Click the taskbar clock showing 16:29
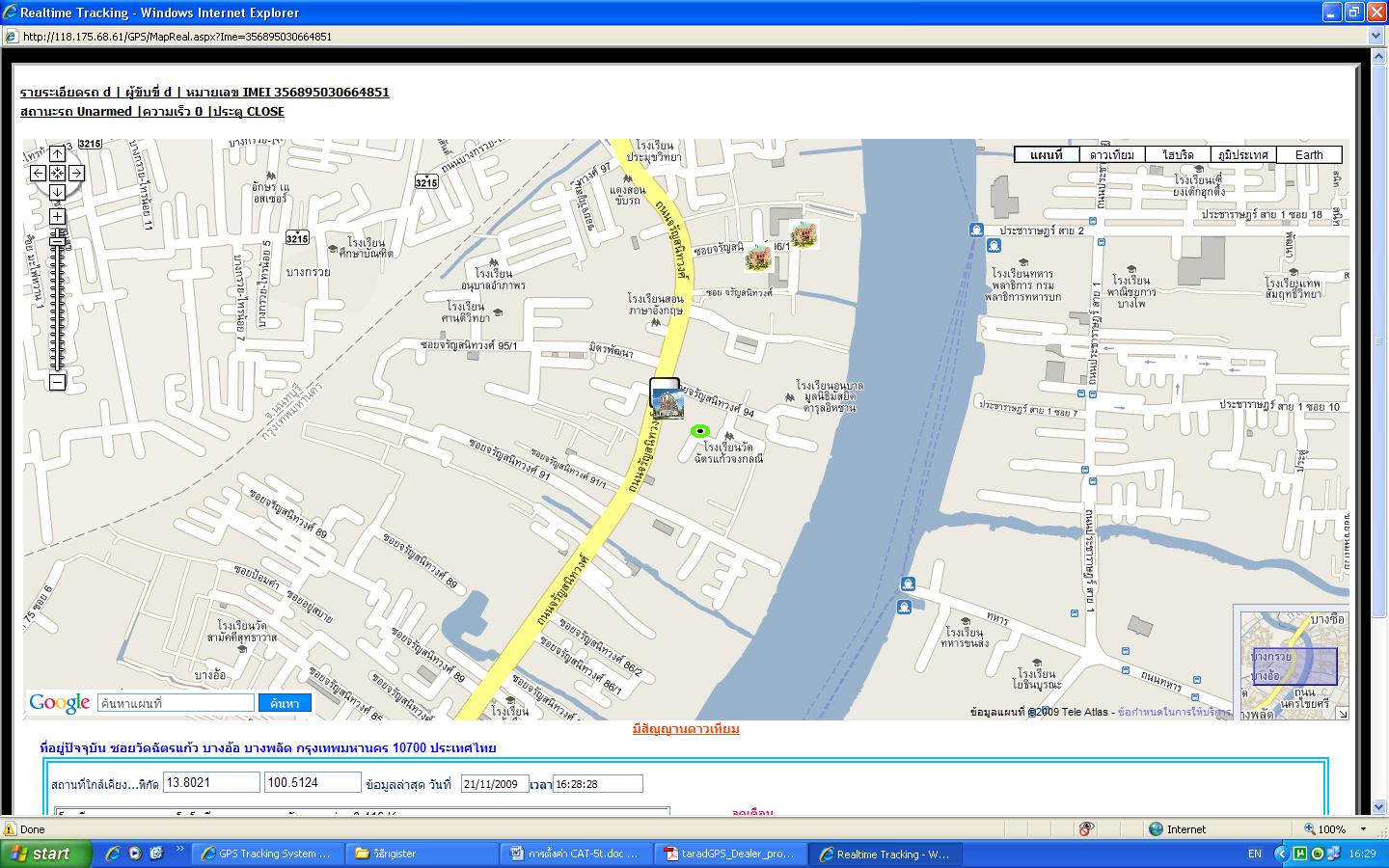Image resolution: width=1389 pixels, height=868 pixels. pyautogui.click(x=1362, y=854)
